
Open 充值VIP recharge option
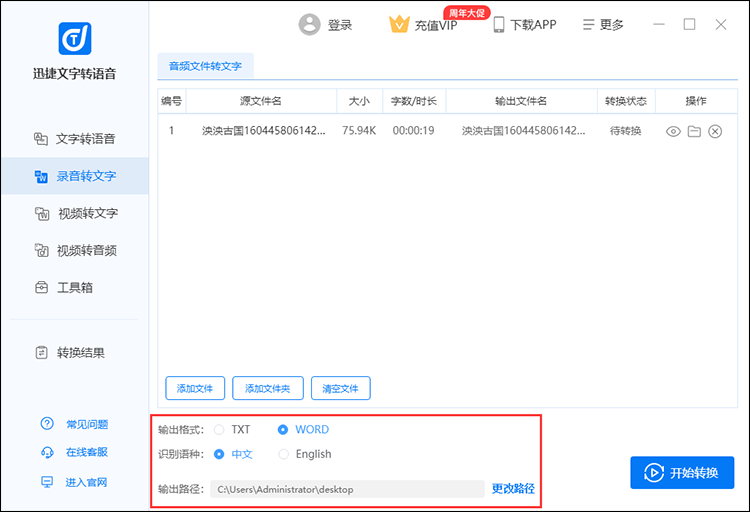pyautogui.click(x=436, y=25)
